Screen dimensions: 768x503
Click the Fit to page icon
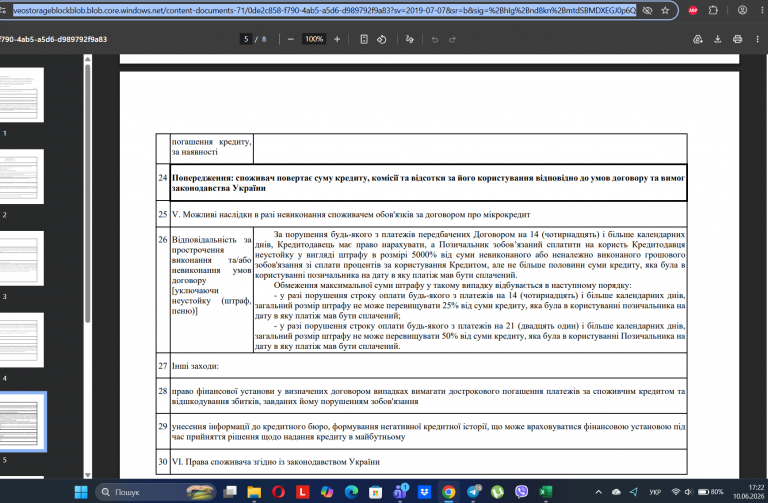click(364, 39)
